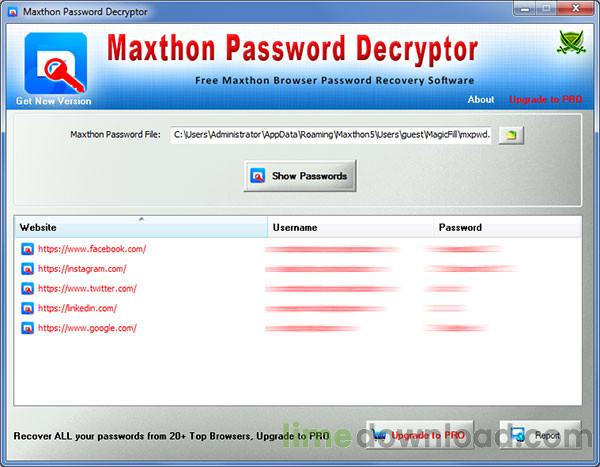Click the Maxthon Password File path field

tap(331, 135)
